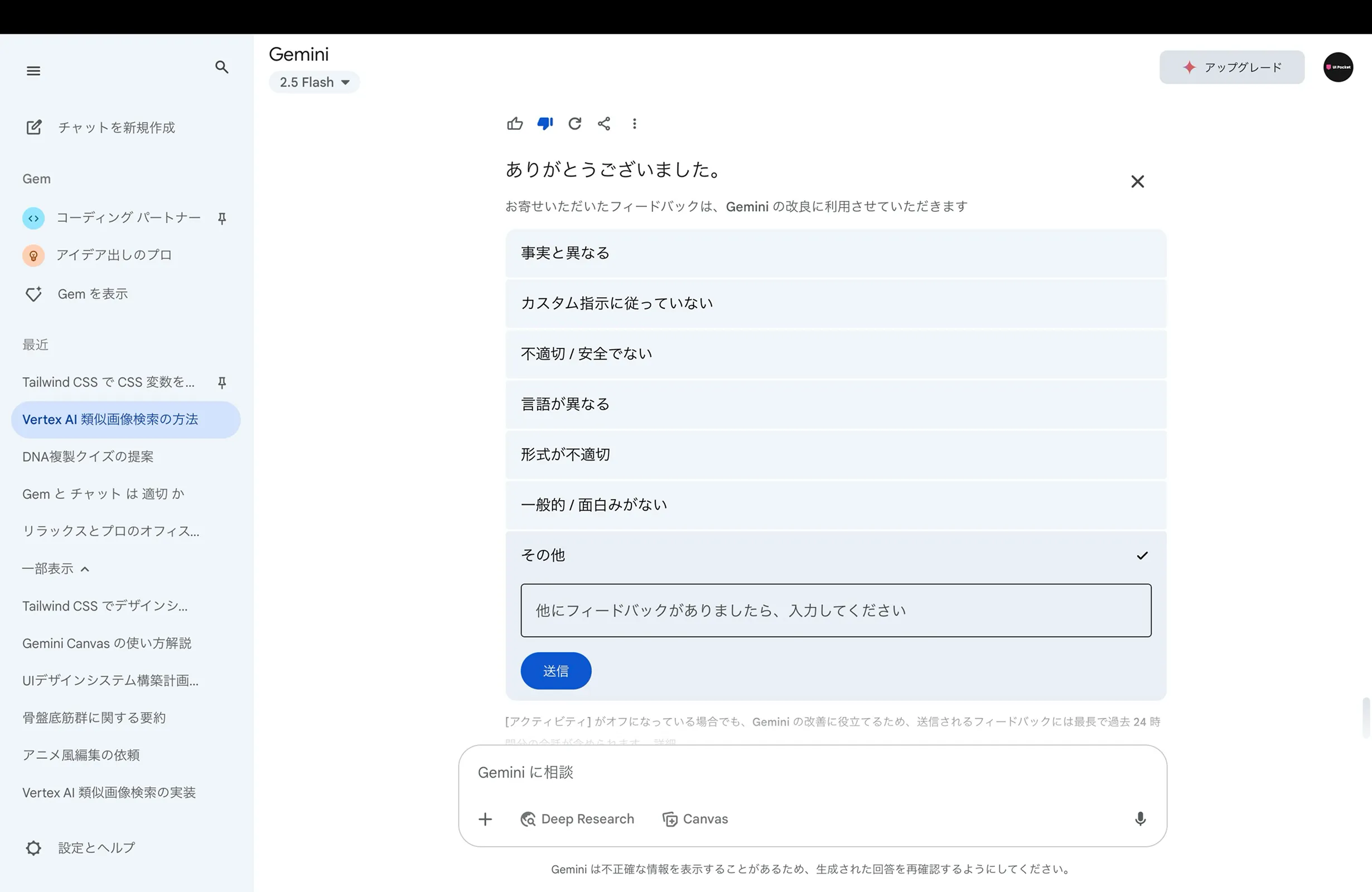The height and width of the screenshot is (892, 1372).
Task: Close the feedback panel with X
Action: (1137, 182)
